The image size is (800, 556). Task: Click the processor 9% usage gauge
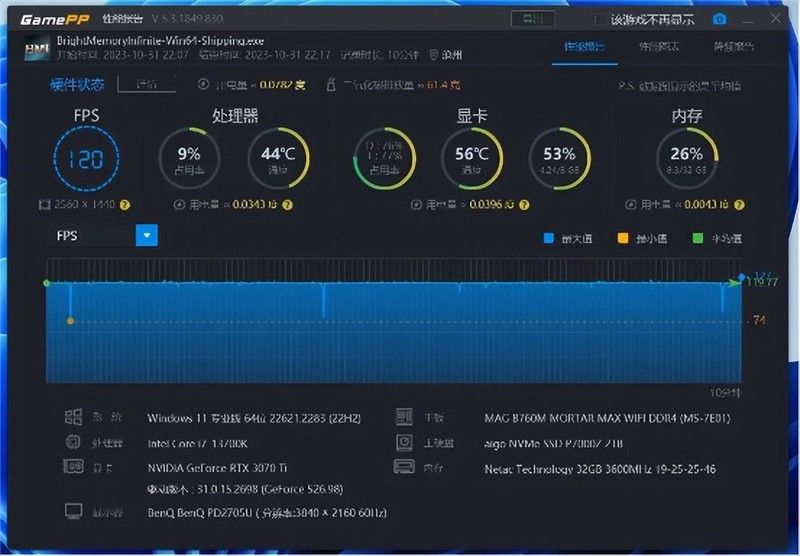tap(189, 159)
